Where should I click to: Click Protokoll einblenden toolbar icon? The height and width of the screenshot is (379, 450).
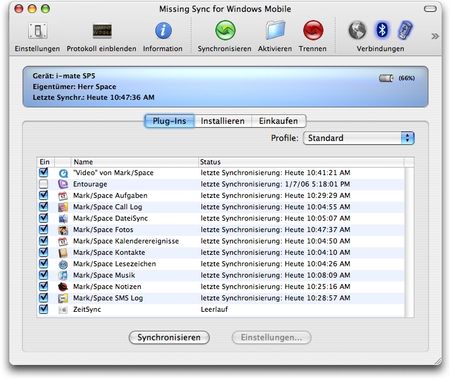tap(102, 31)
